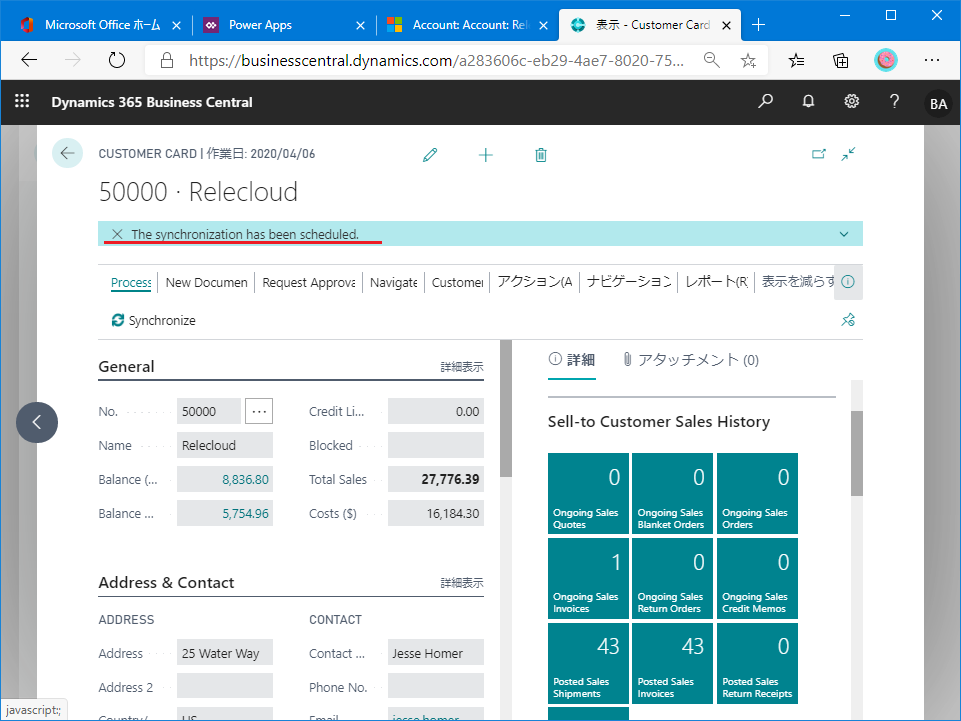Image resolution: width=961 pixels, height=721 pixels.
Task: Open the Navigate menu
Action: click(393, 282)
